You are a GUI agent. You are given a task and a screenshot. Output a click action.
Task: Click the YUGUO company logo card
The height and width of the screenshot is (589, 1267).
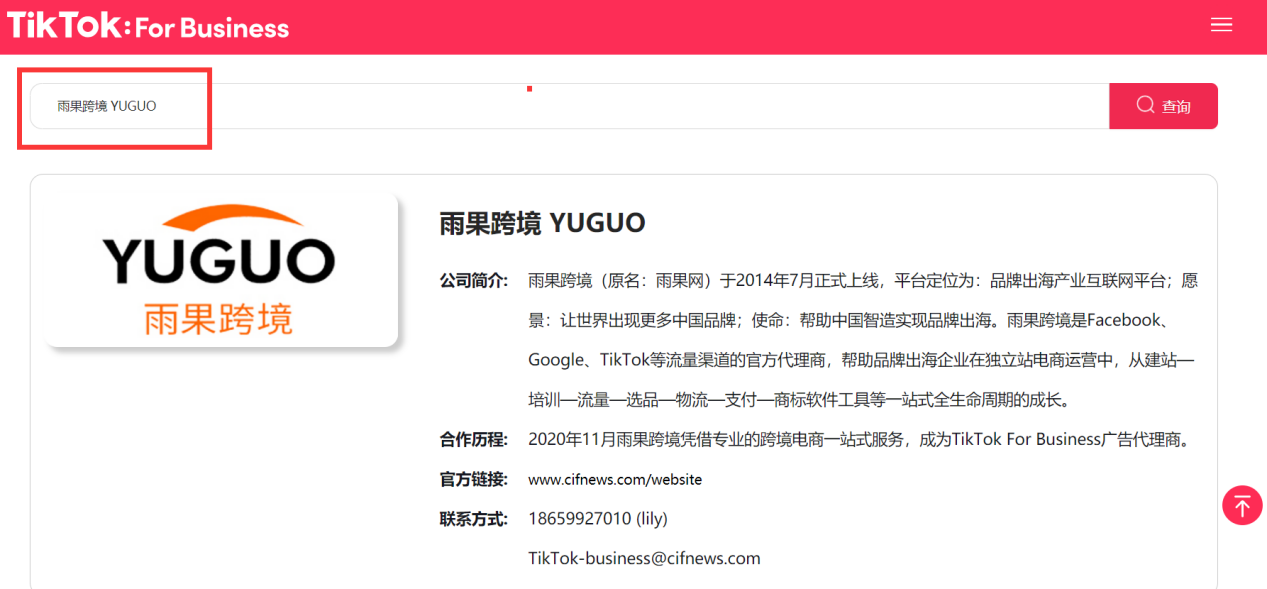219,262
